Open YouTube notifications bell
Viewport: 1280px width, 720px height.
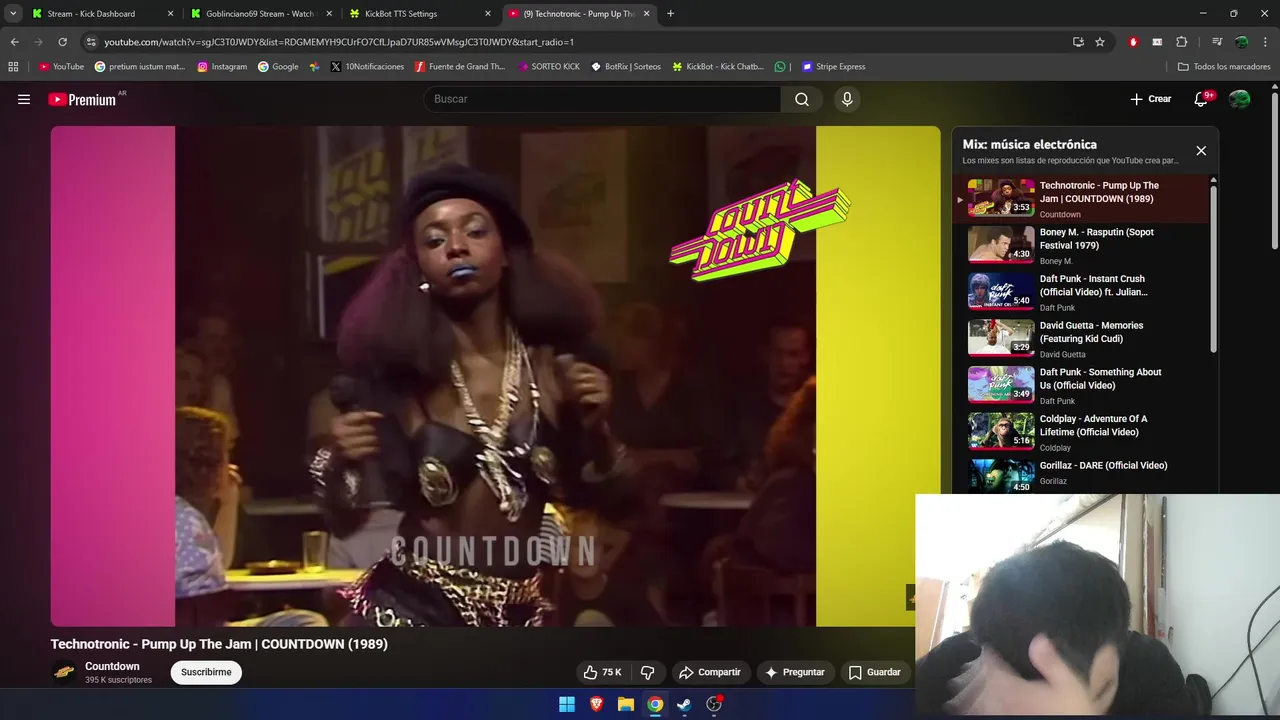pyautogui.click(x=1202, y=99)
